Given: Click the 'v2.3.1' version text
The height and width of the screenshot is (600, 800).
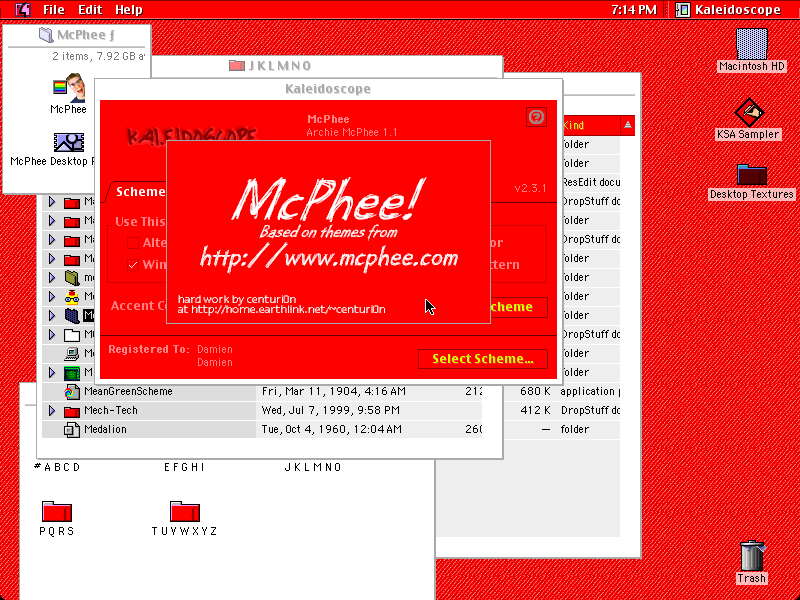Looking at the screenshot, I should coord(530,188).
